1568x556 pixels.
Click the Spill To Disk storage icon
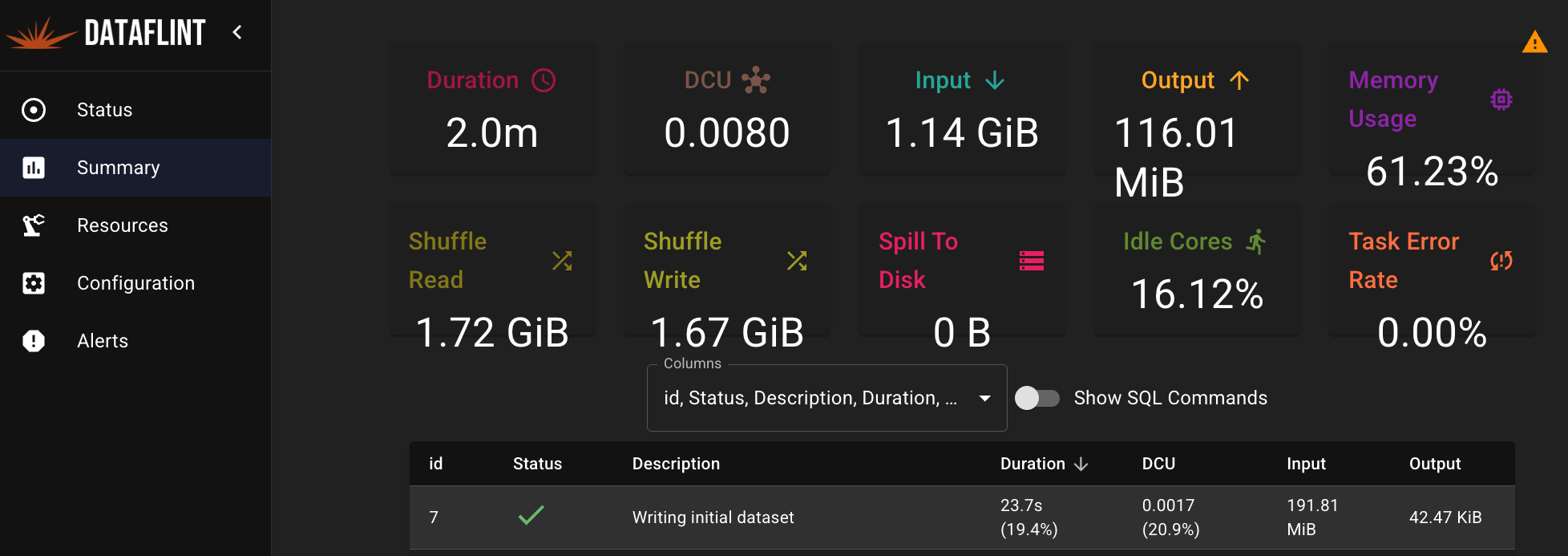tap(1031, 261)
